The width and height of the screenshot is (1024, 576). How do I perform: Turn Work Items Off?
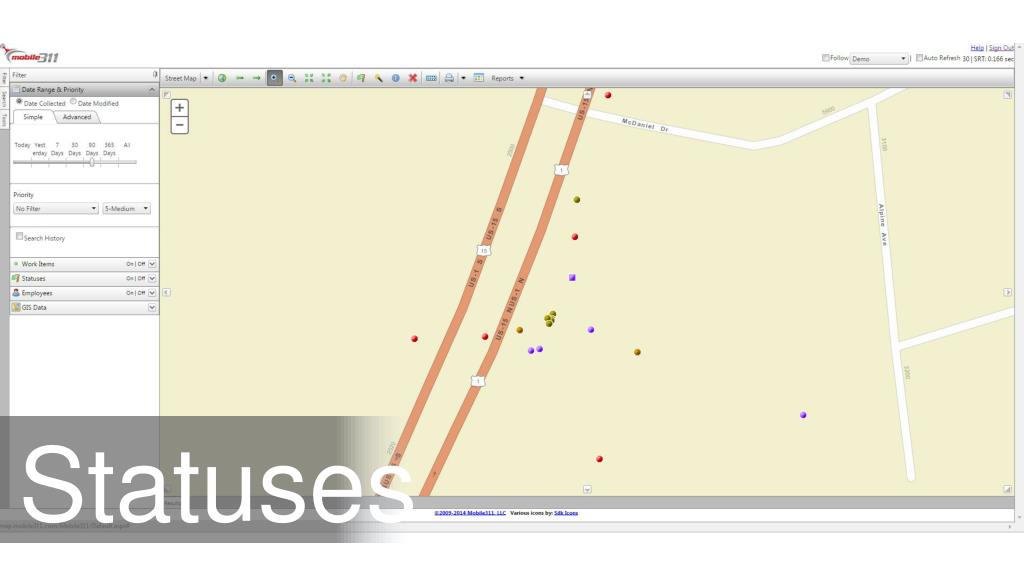(x=141, y=264)
